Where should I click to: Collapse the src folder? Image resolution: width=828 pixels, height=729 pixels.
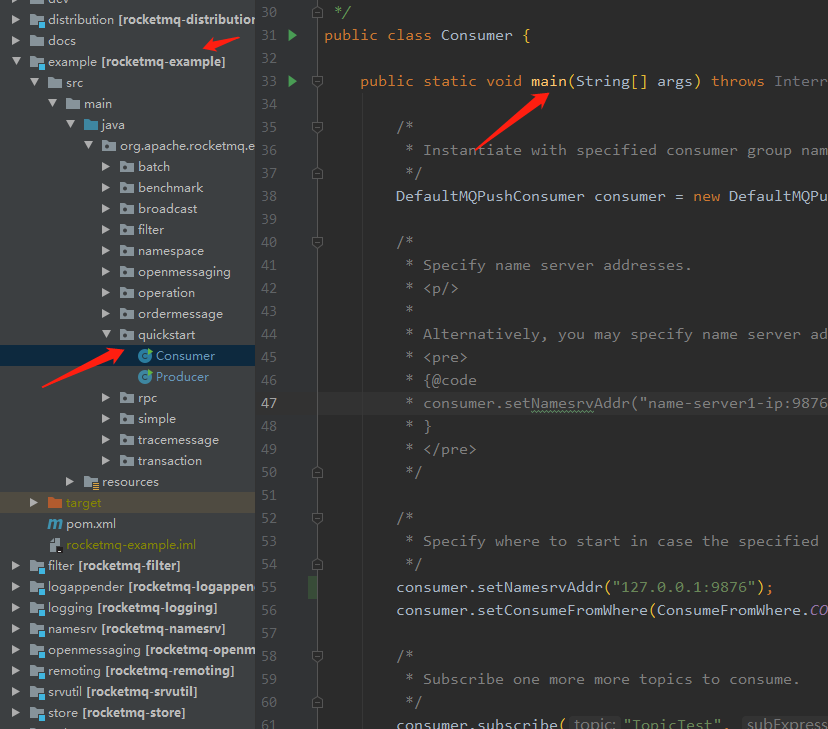point(35,82)
